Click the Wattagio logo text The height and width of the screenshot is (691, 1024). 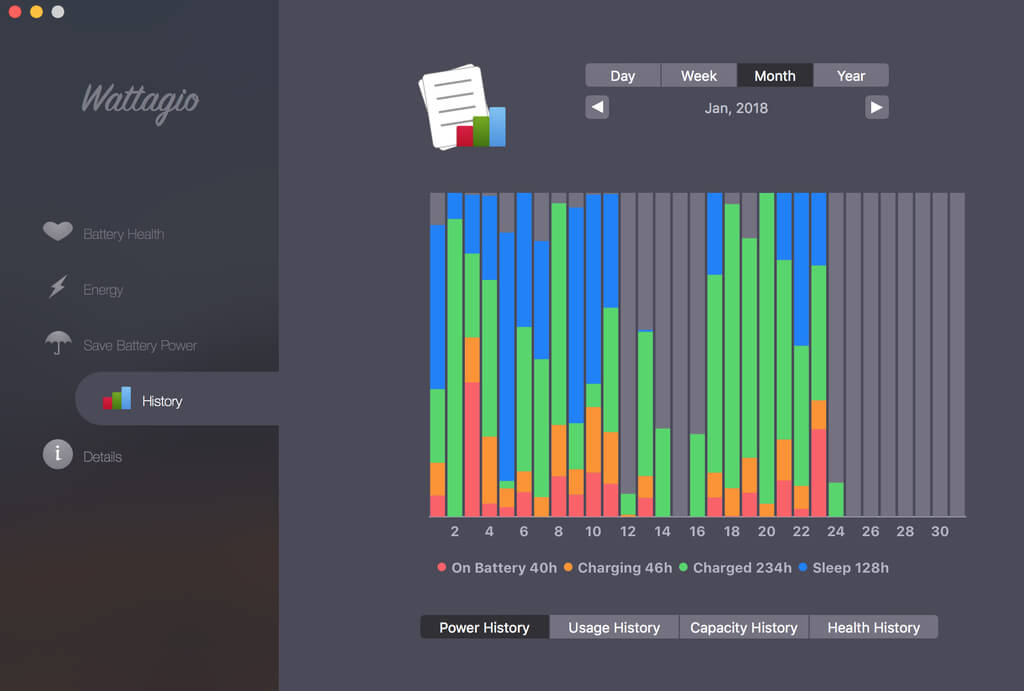tap(140, 101)
